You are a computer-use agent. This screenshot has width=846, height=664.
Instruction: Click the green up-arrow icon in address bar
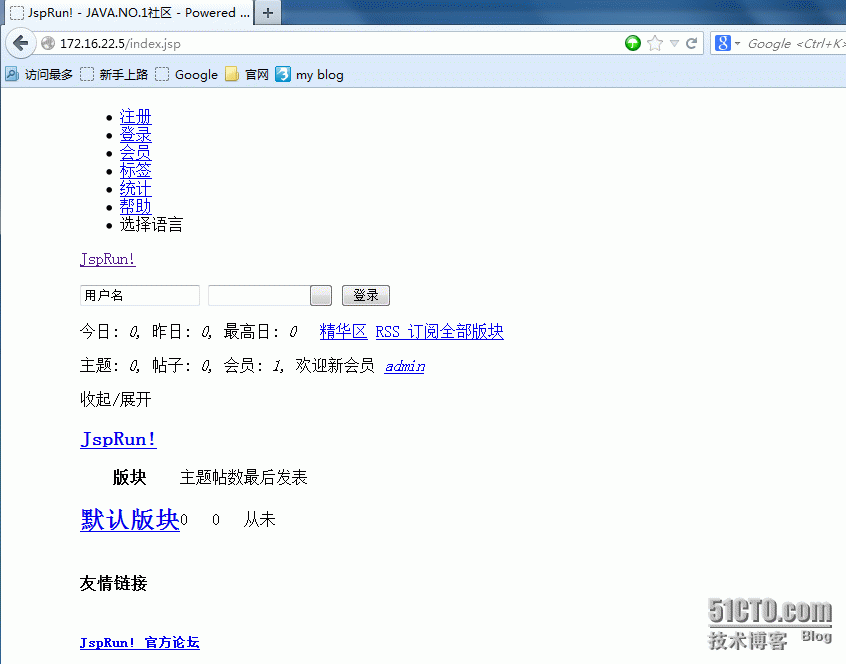click(x=633, y=43)
